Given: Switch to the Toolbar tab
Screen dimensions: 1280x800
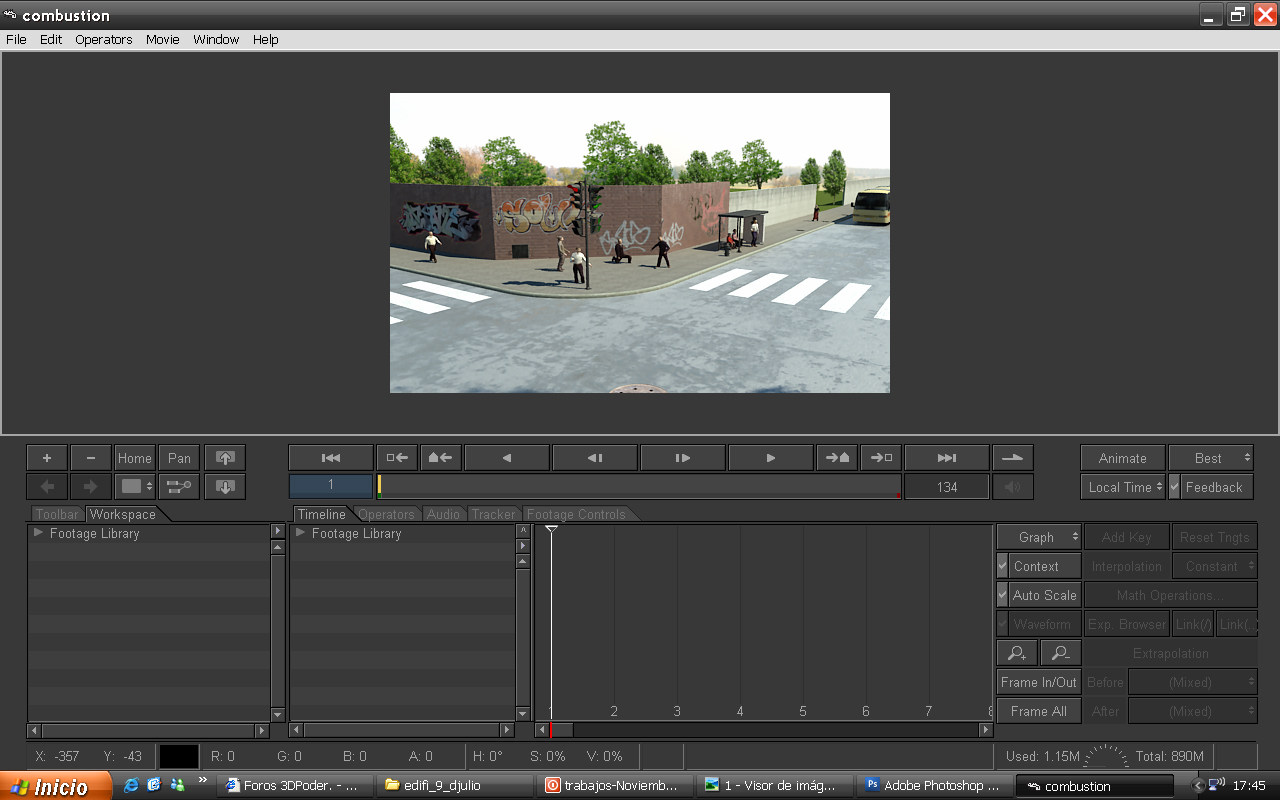Looking at the screenshot, I should 57,514.
